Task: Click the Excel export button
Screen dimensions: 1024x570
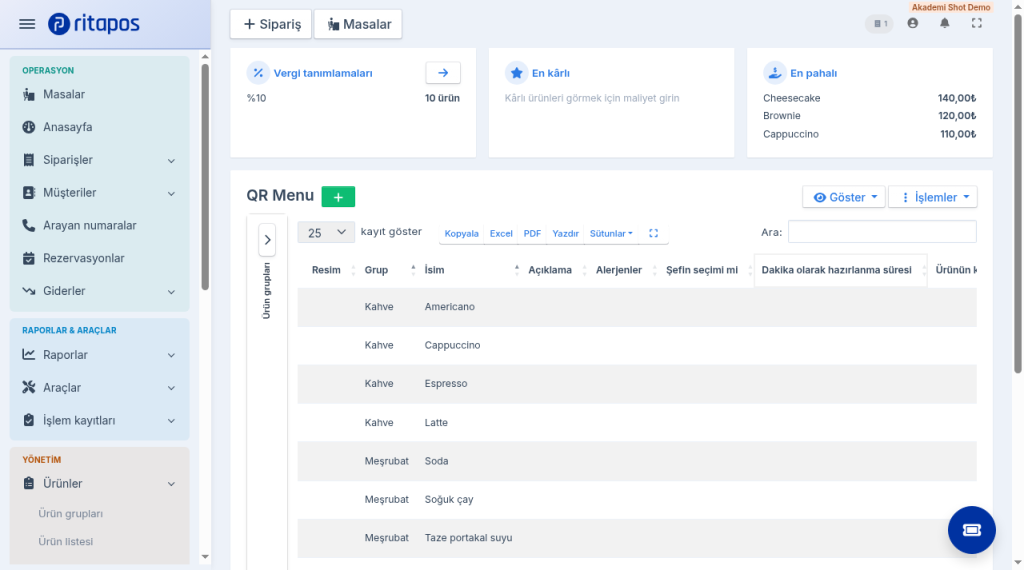Action: [x=501, y=233]
